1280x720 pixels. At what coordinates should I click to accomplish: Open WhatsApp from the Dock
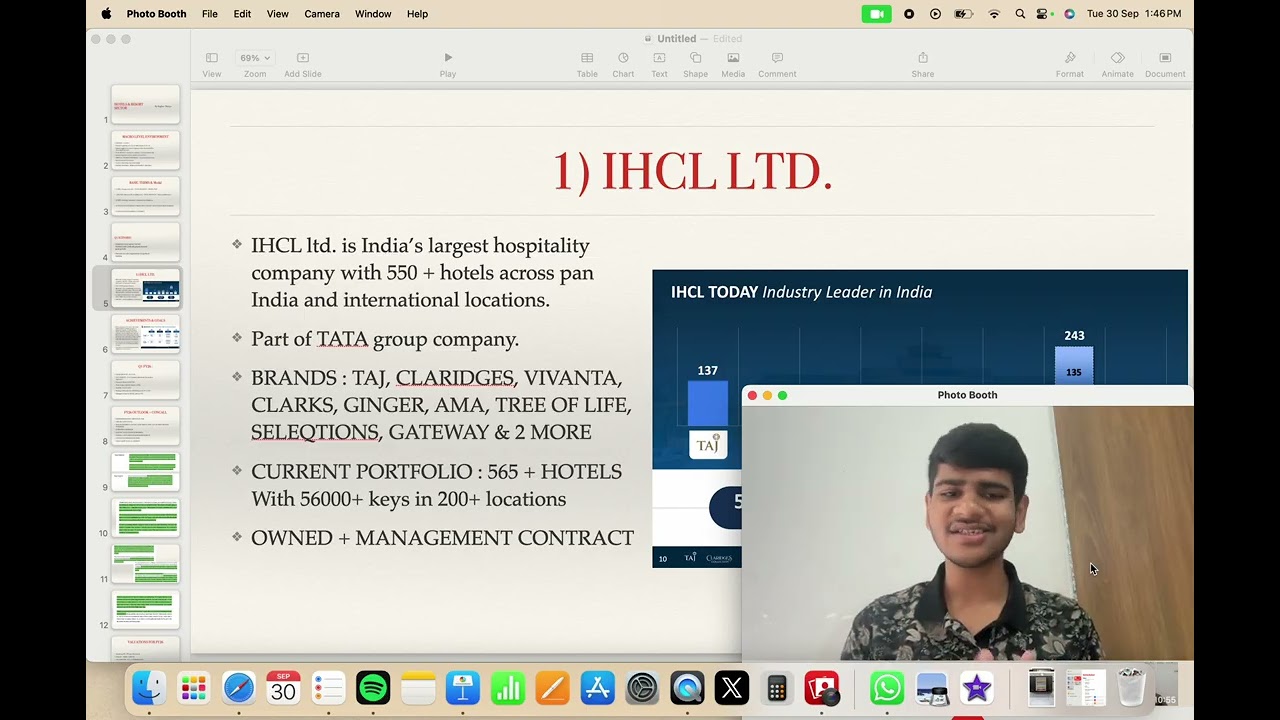887,688
